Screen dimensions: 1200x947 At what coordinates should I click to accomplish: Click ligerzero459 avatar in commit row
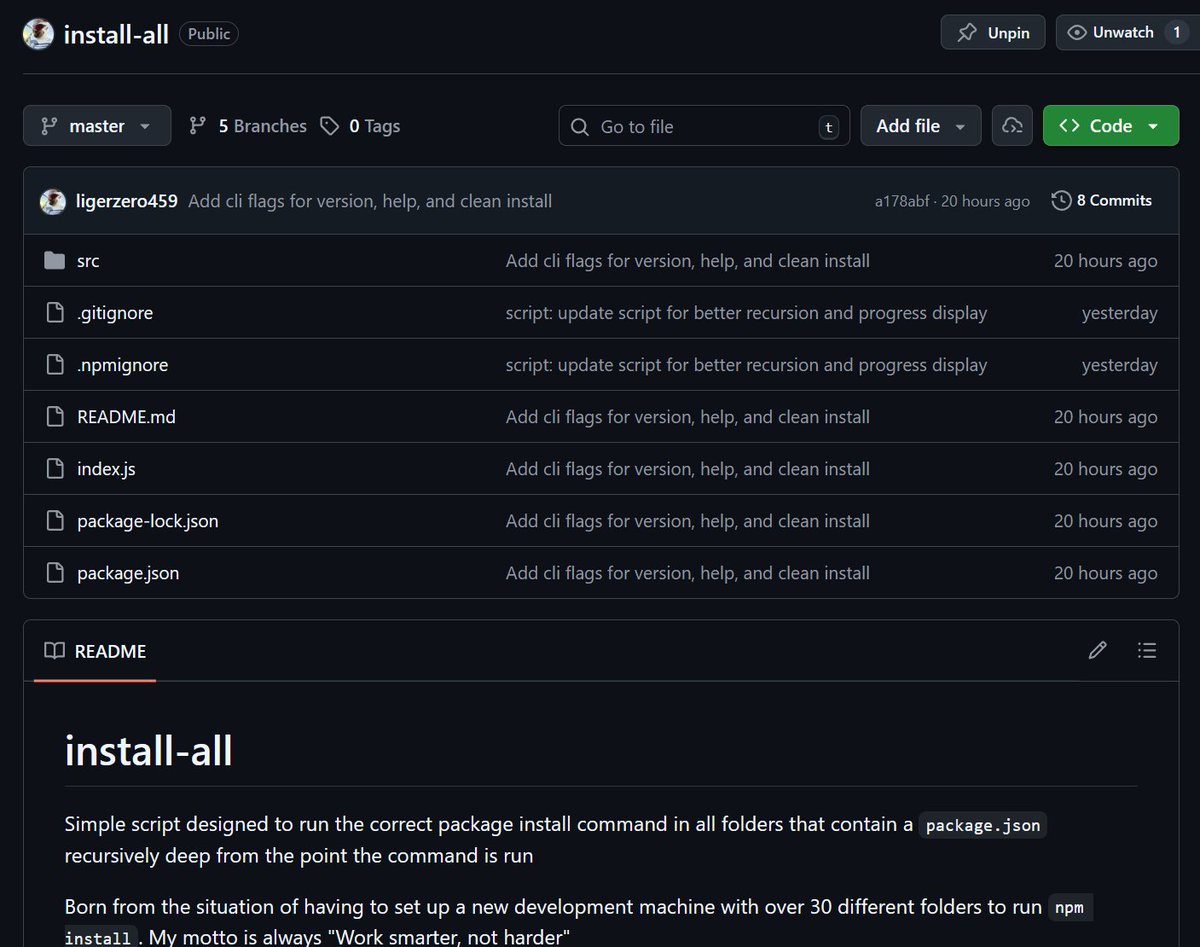click(x=53, y=201)
